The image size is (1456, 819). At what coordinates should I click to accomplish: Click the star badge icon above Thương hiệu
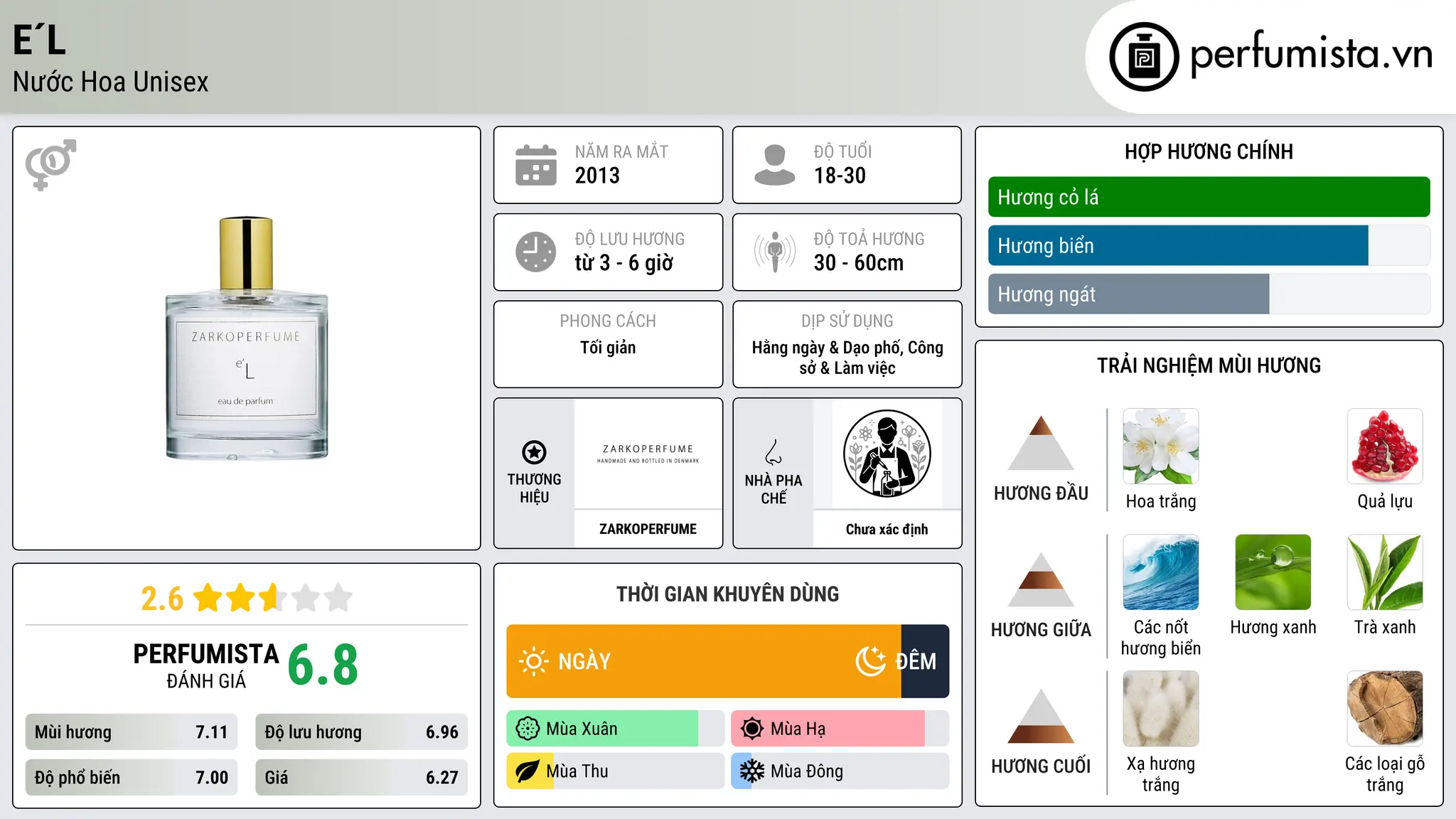(534, 452)
